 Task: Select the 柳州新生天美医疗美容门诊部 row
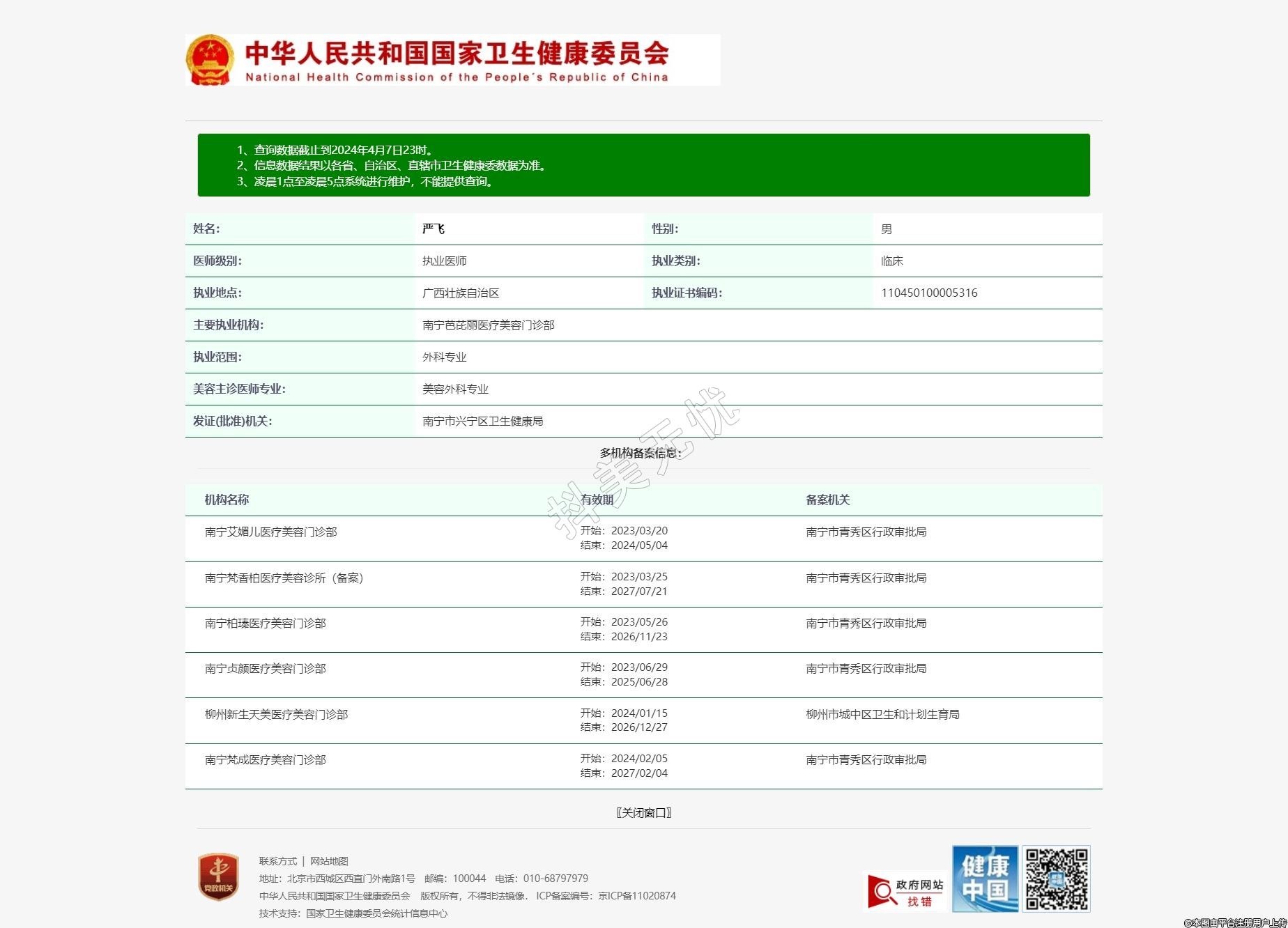click(x=276, y=715)
